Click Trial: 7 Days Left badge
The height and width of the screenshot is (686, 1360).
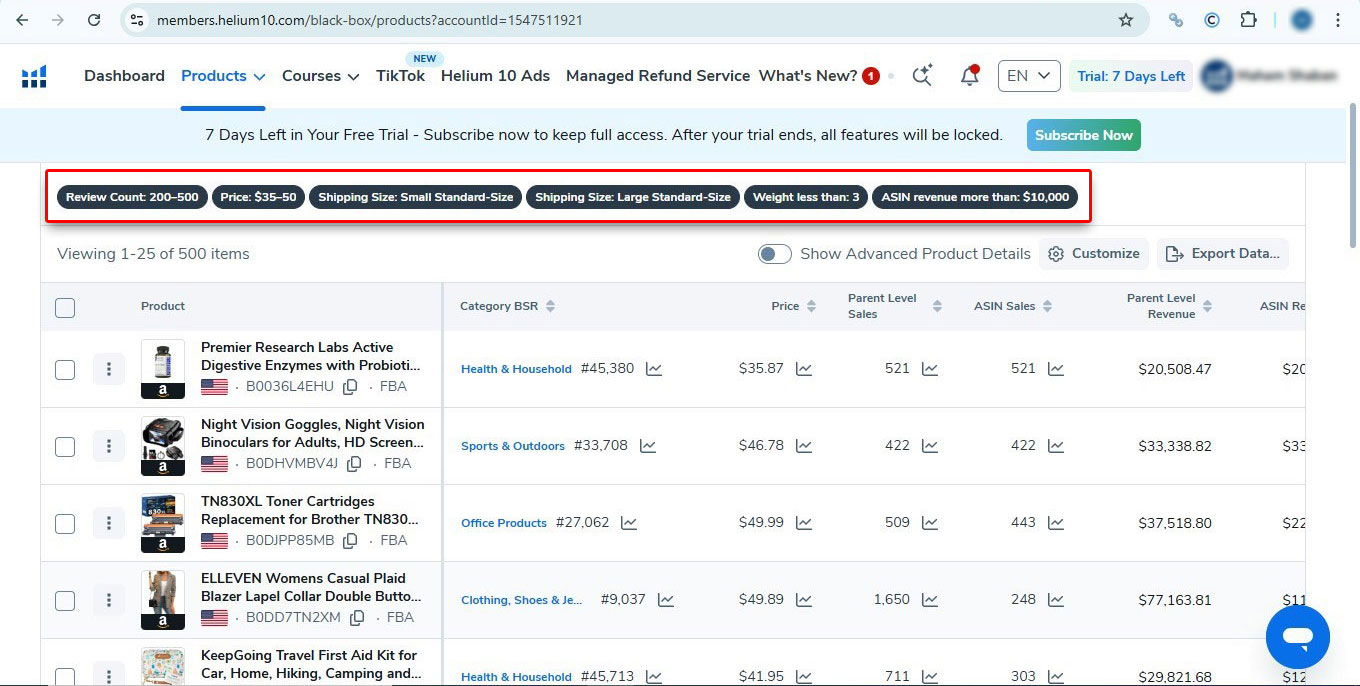[x=1131, y=76]
